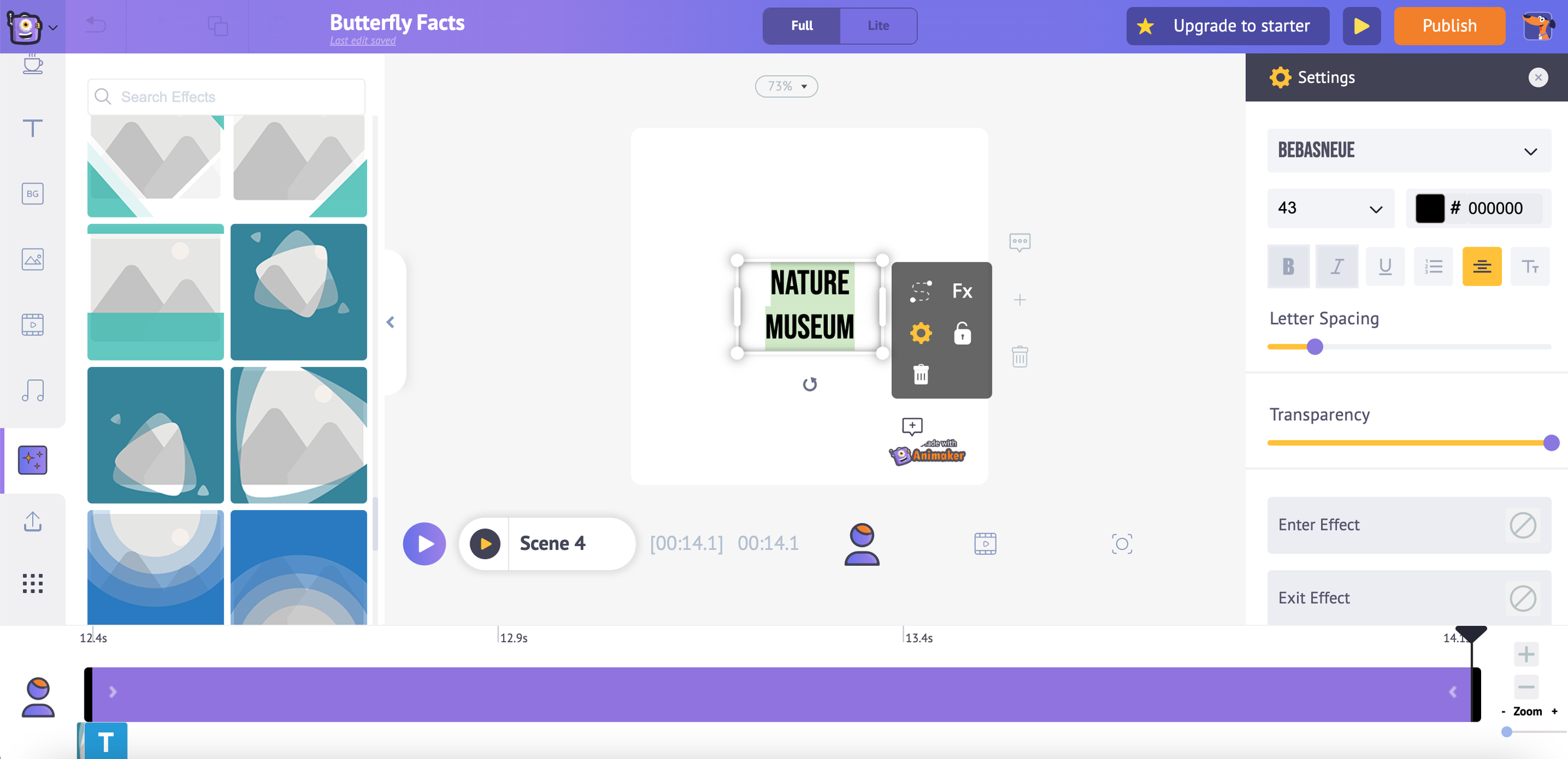Toggle list formatting
The image size is (1568, 759).
[1433, 266]
